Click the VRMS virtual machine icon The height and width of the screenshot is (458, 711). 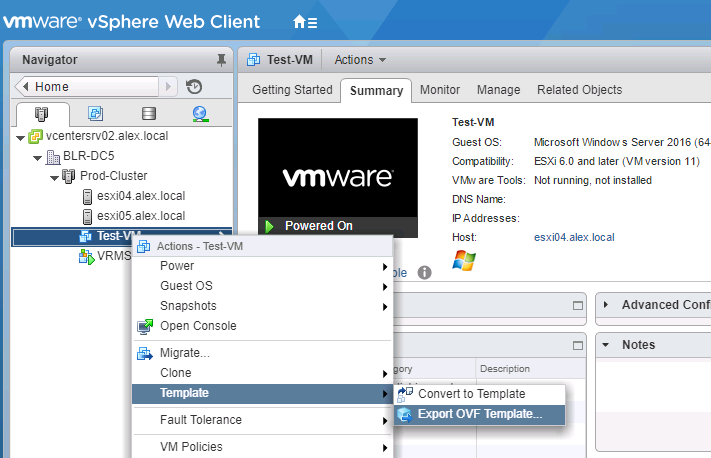point(86,257)
